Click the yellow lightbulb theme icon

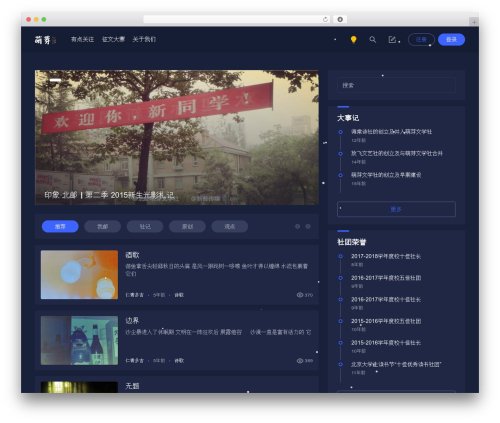[x=354, y=40]
